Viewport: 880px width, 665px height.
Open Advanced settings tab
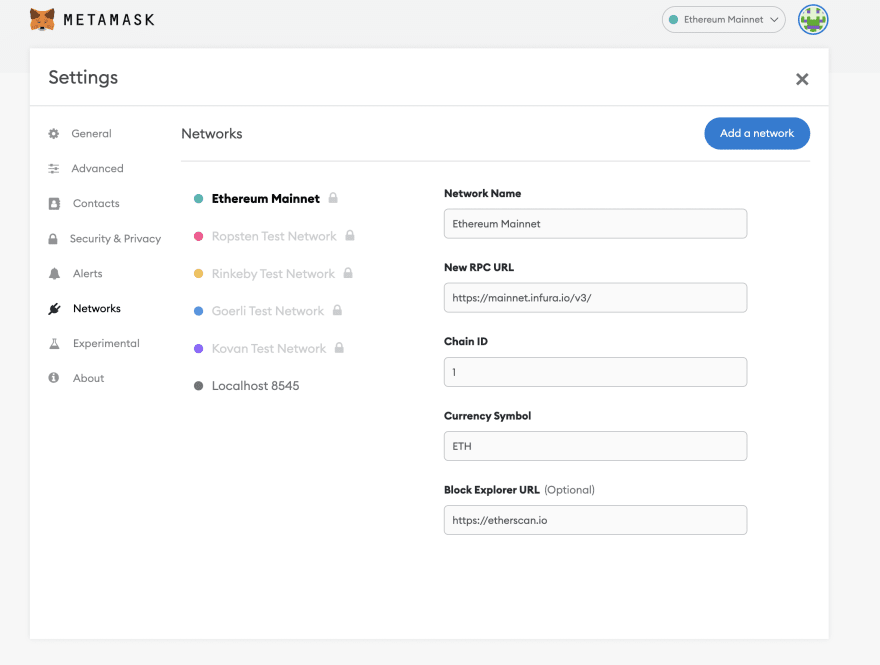point(97,168)
